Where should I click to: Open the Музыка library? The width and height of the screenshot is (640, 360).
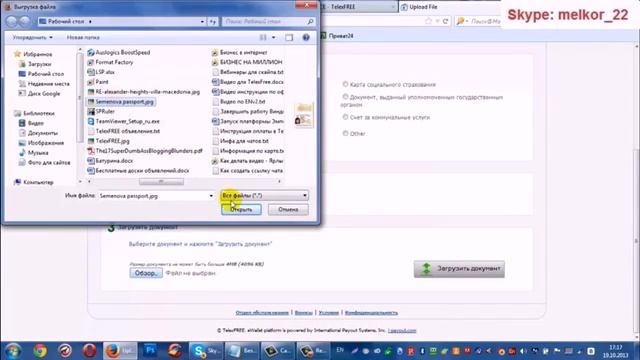click(x=38, y=153)
